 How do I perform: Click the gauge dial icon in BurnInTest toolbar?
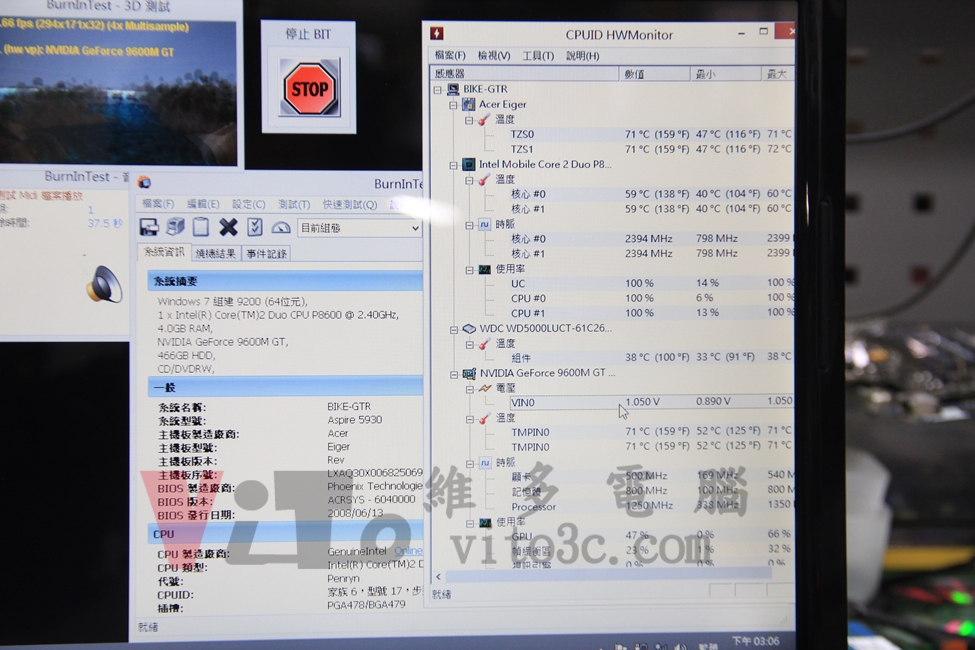click(x=280, y=227)
